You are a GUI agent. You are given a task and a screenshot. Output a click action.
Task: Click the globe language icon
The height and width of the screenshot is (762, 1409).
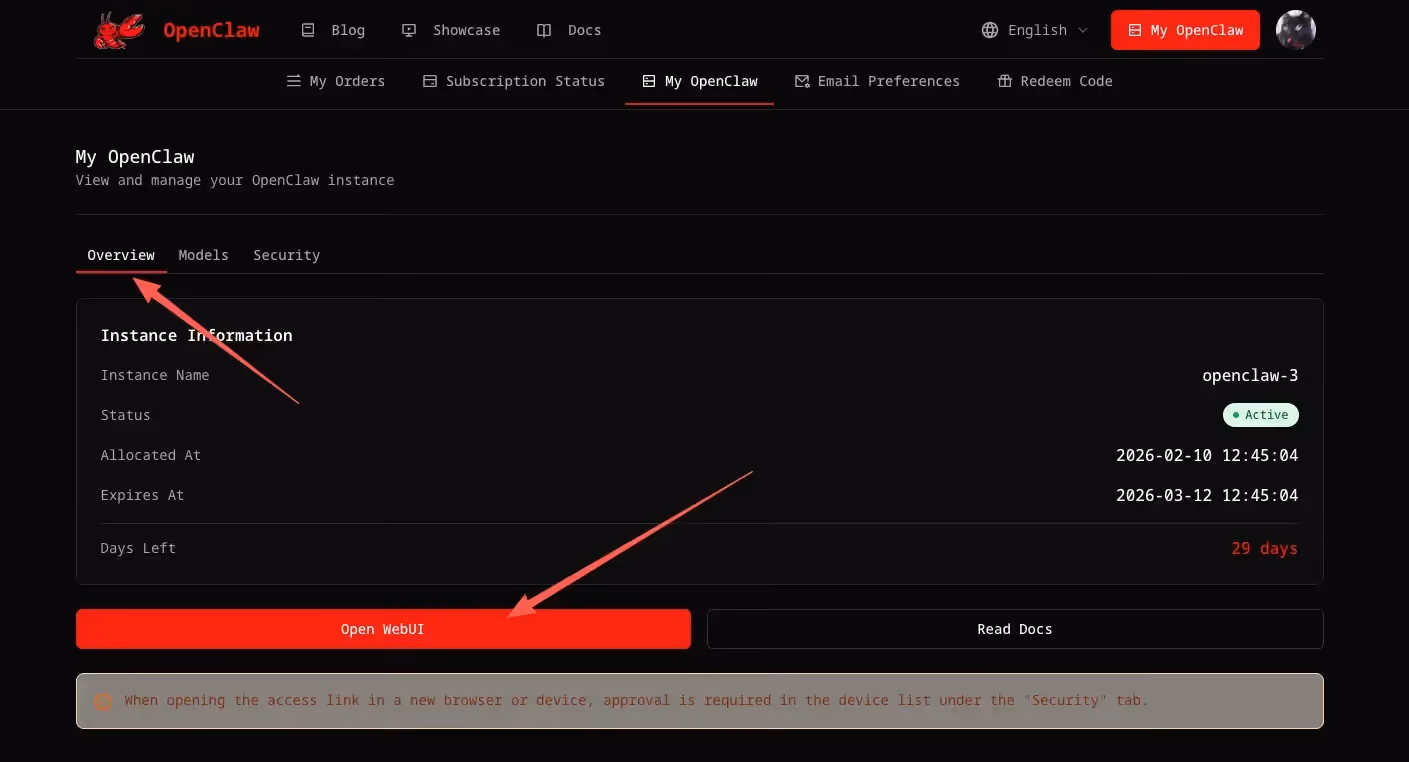pyautogui.click(x=990, y=30)
